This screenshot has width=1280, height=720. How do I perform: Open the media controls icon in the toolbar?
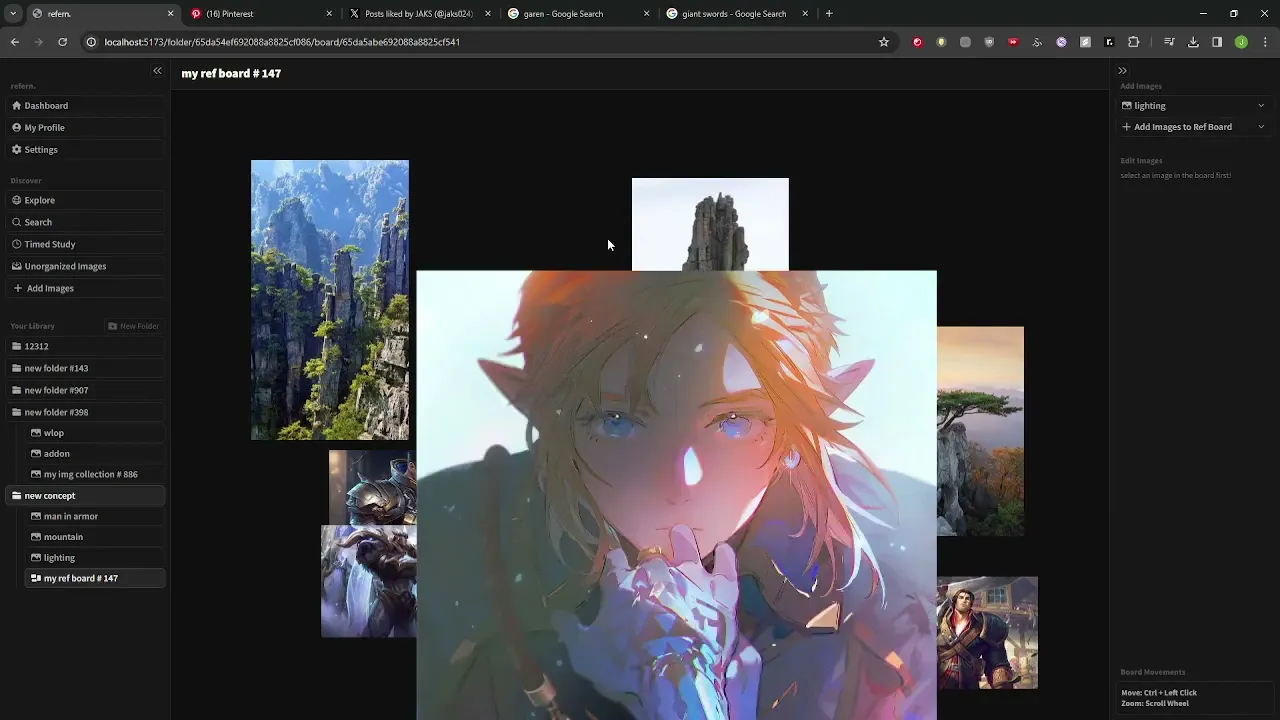pyautogui.click(x=1169, y=42)
